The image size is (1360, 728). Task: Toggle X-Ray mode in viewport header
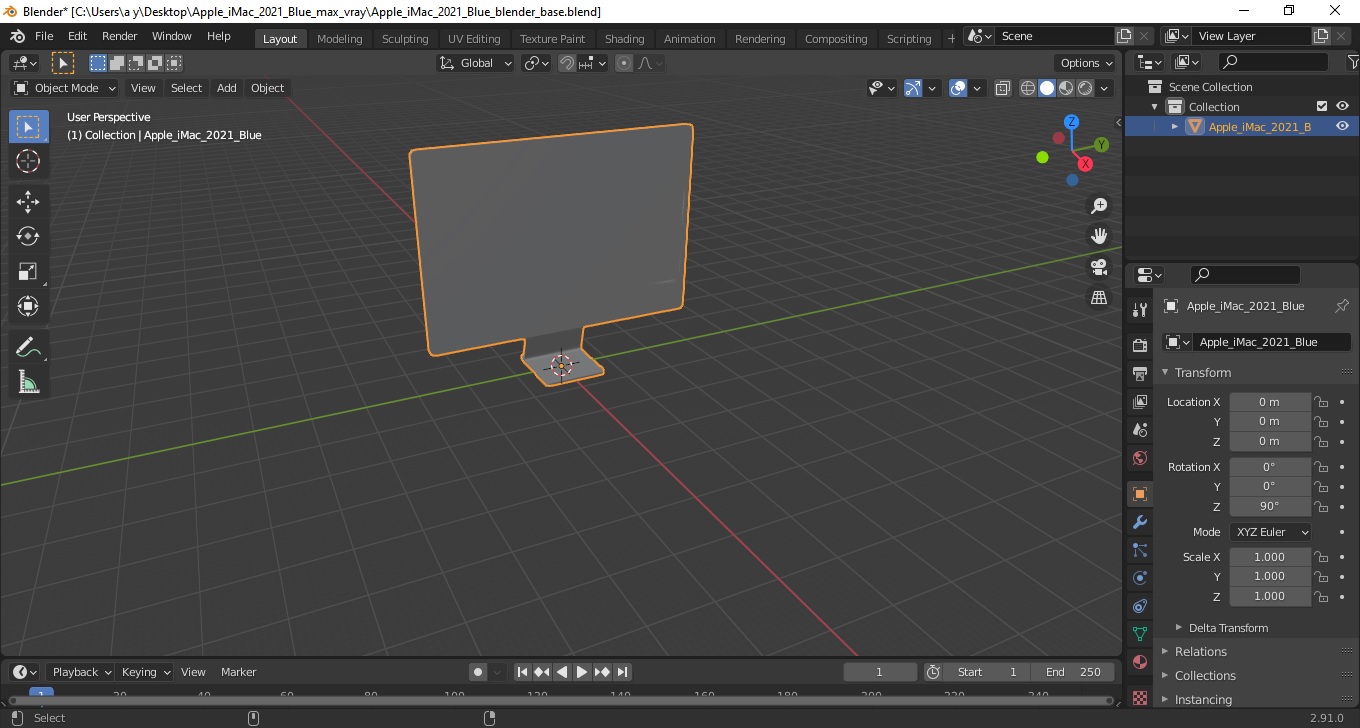(1003, 88)
